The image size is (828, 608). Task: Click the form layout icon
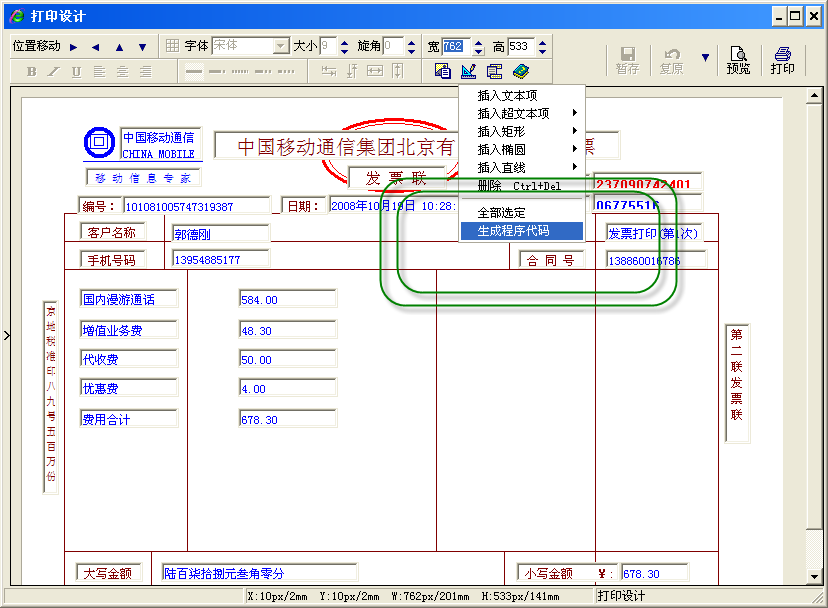pyautogui.click(x=494, y=71)
